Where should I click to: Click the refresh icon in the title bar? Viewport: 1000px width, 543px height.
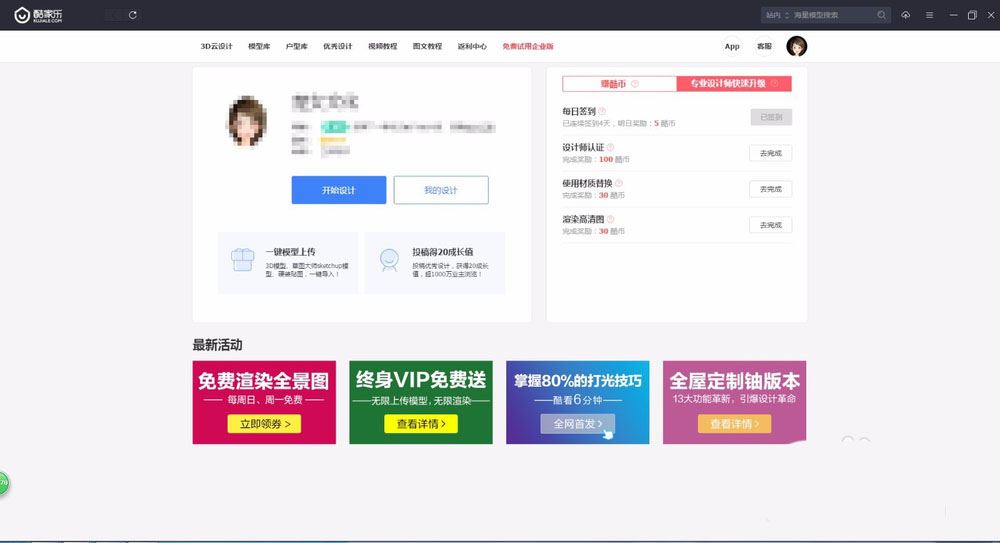point(134,15)
